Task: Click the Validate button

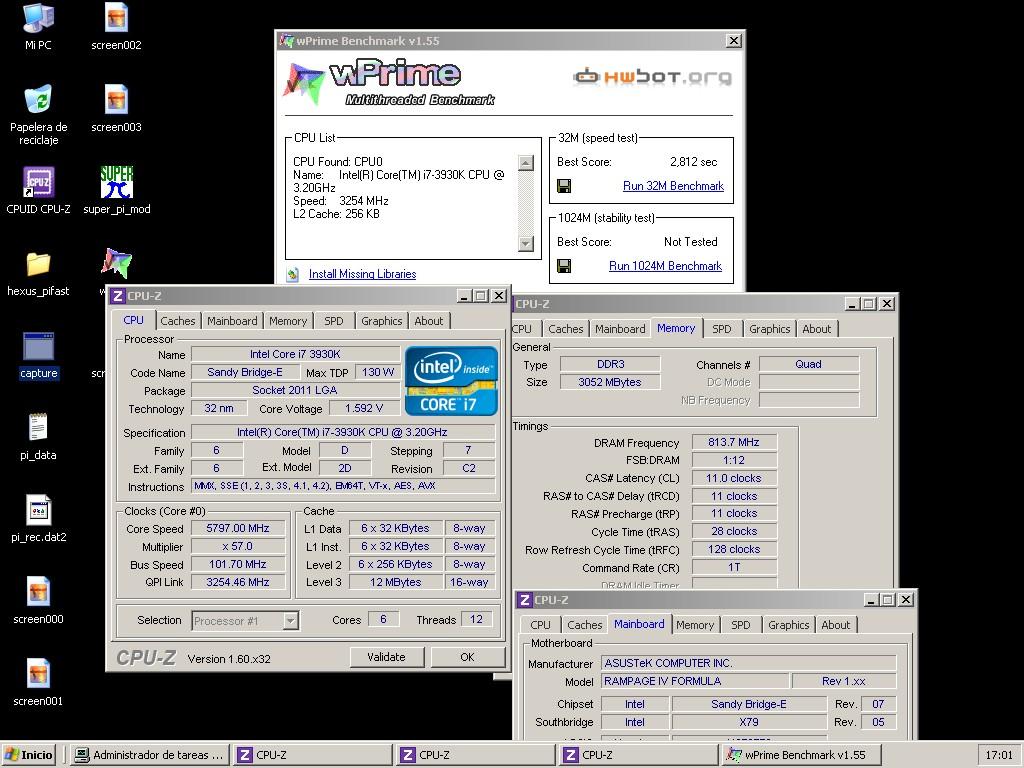Action: point(387,657)
